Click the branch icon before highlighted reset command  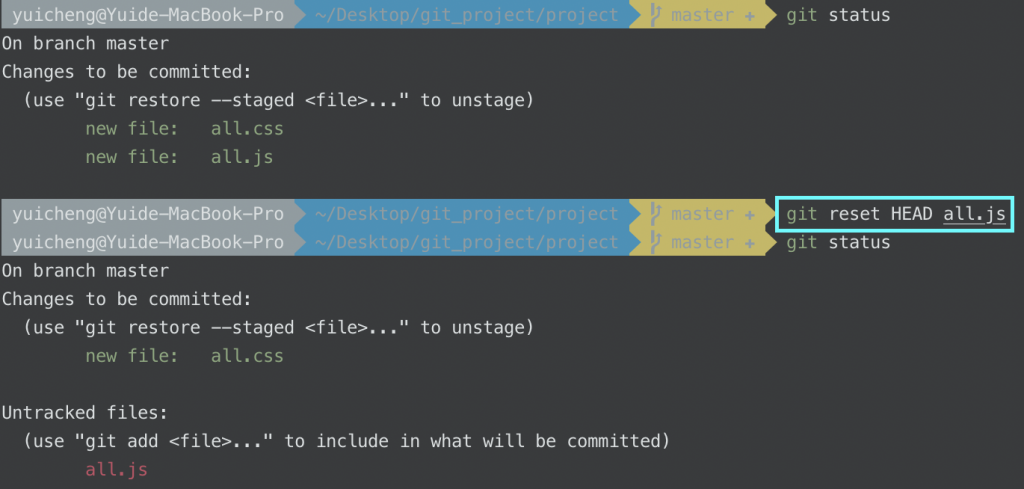[656, 214]
